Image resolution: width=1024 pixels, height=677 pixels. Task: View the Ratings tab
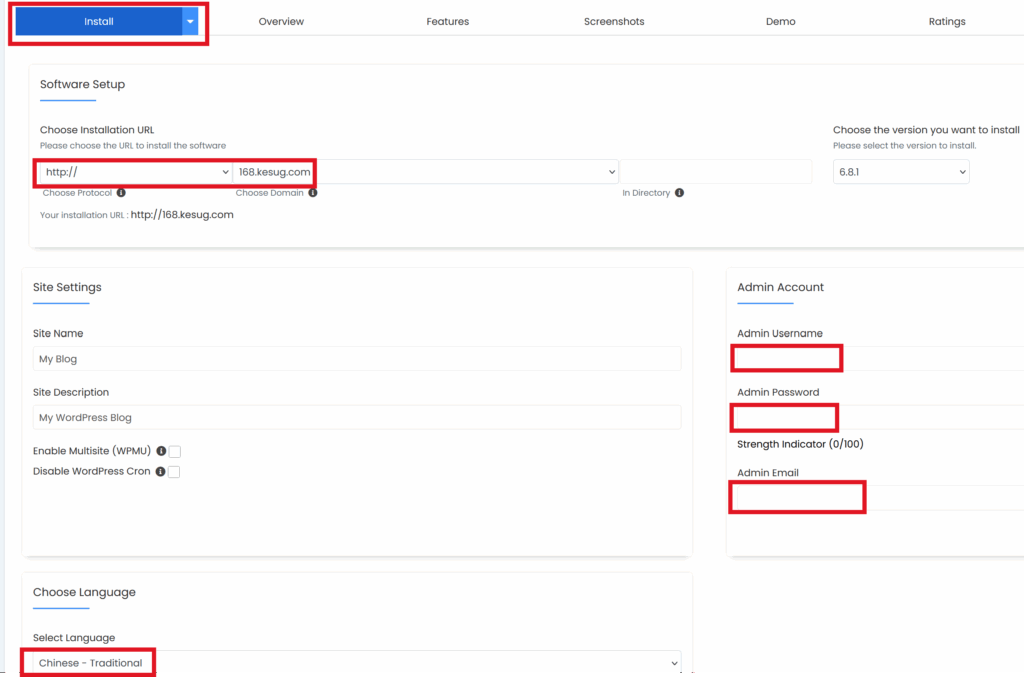tap(946, 22)
